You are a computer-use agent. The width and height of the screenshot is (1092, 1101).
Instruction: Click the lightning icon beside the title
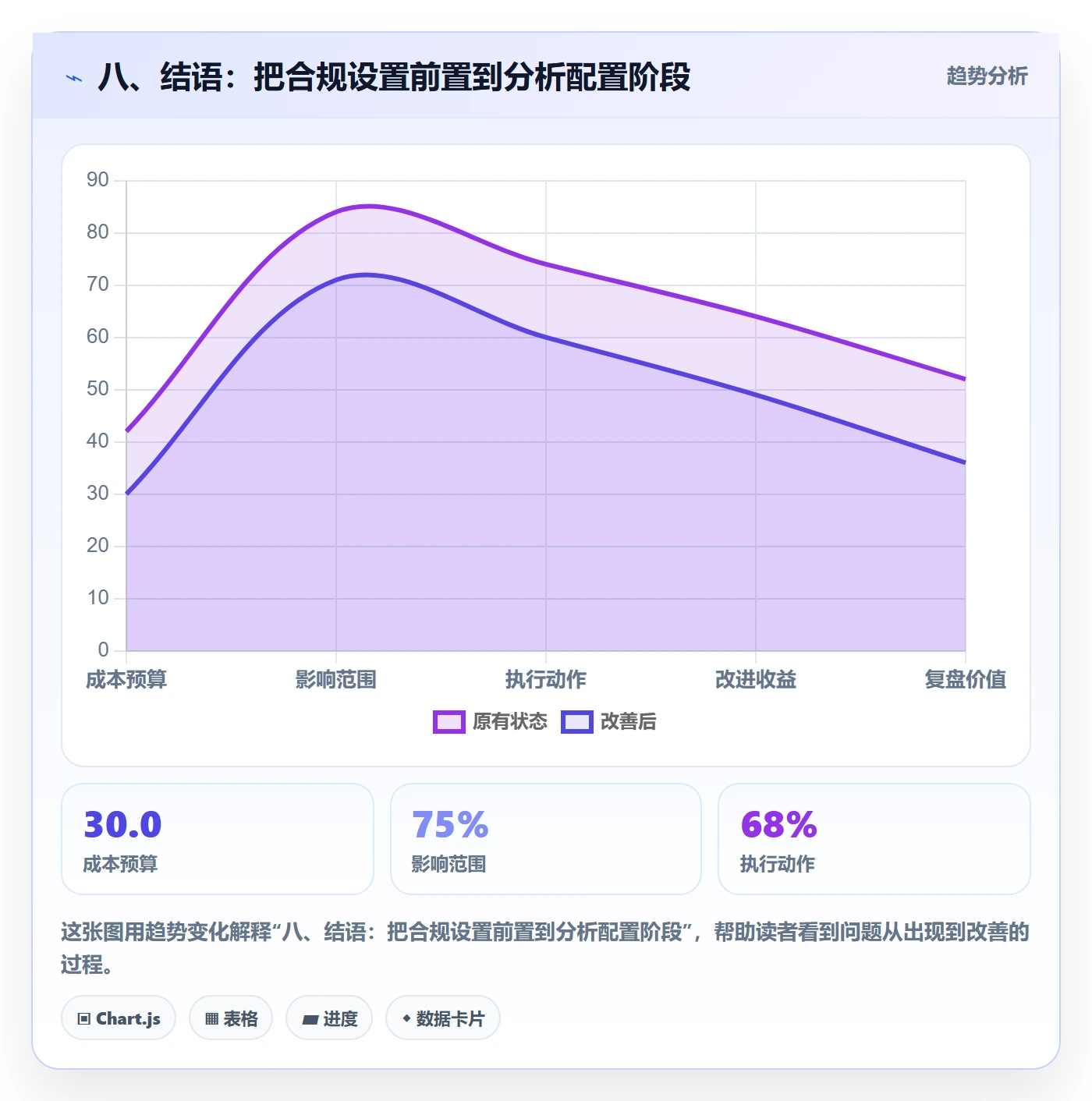point(74,78)
